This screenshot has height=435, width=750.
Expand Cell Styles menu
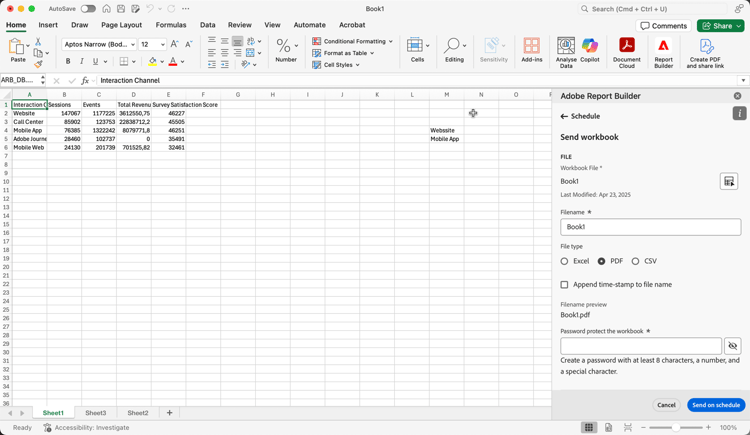click(357, 65)
